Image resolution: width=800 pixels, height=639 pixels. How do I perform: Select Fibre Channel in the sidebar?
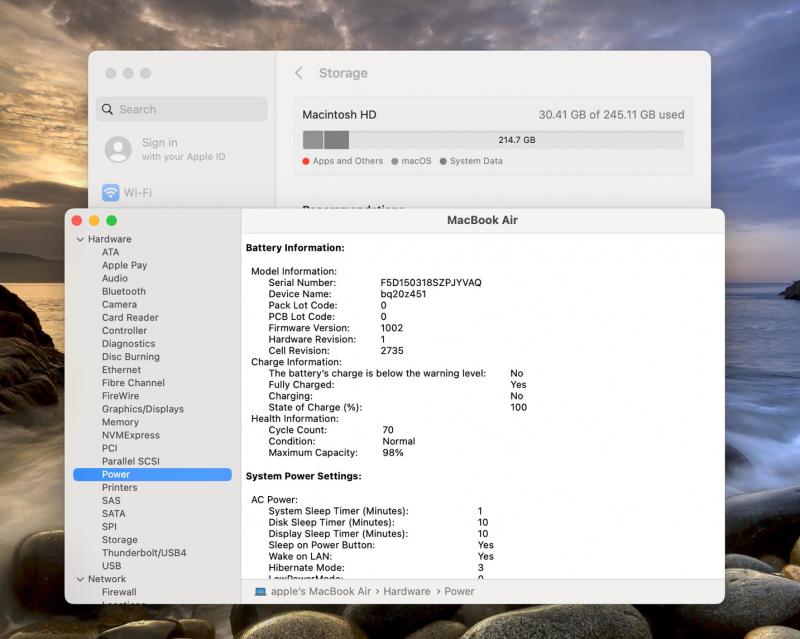click(133, 383)
